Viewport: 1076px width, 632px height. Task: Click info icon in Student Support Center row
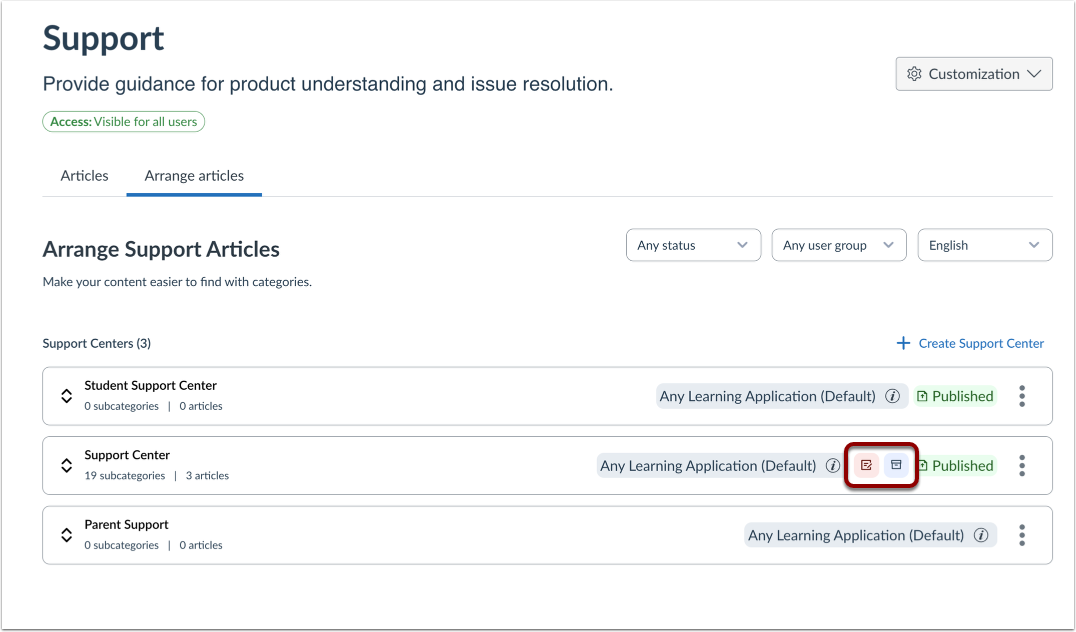[893, 396]
